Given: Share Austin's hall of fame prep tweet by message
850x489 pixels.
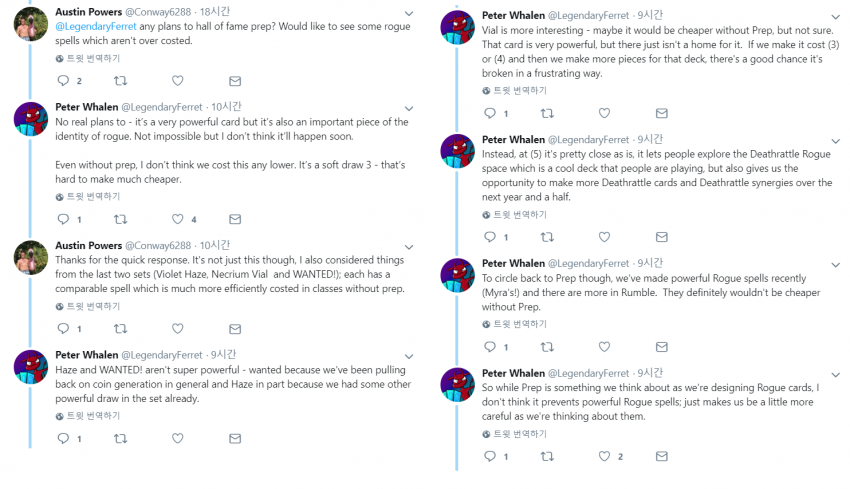Looking at the screenshot, I should pos(235,81).
